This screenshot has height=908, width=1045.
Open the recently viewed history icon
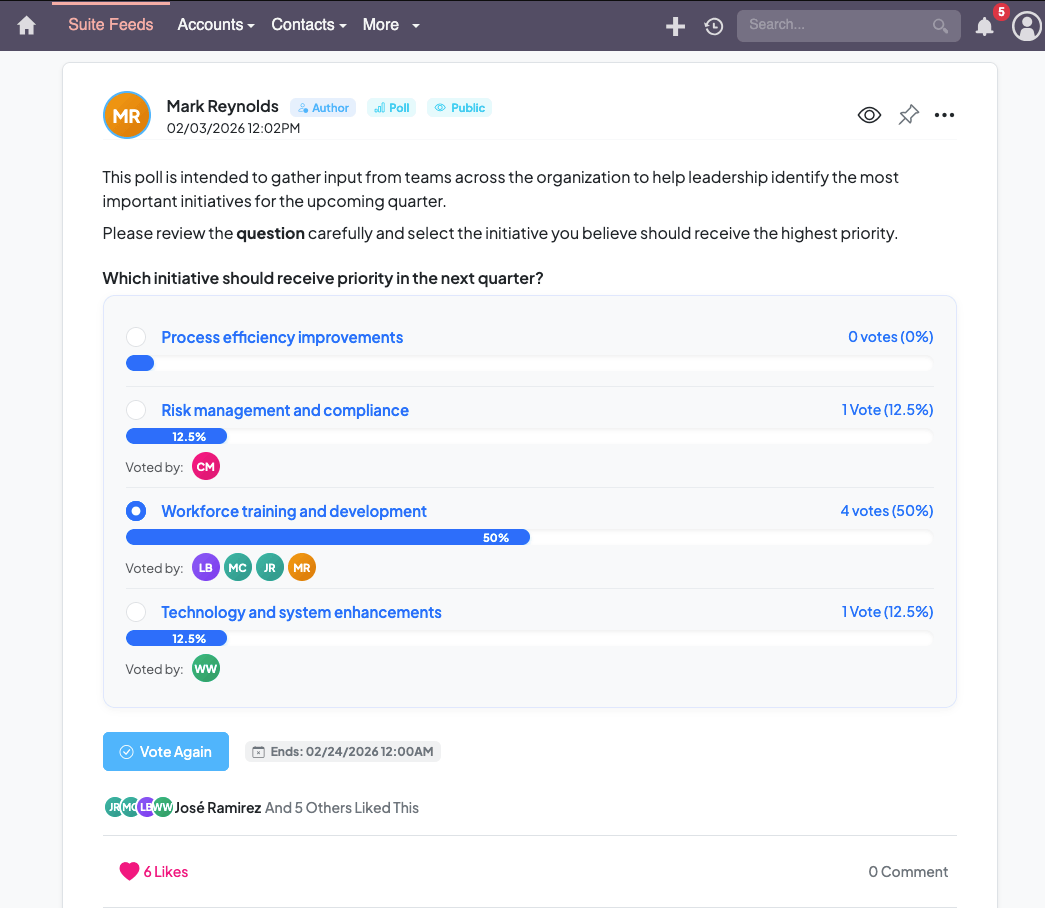coord(713,26)
